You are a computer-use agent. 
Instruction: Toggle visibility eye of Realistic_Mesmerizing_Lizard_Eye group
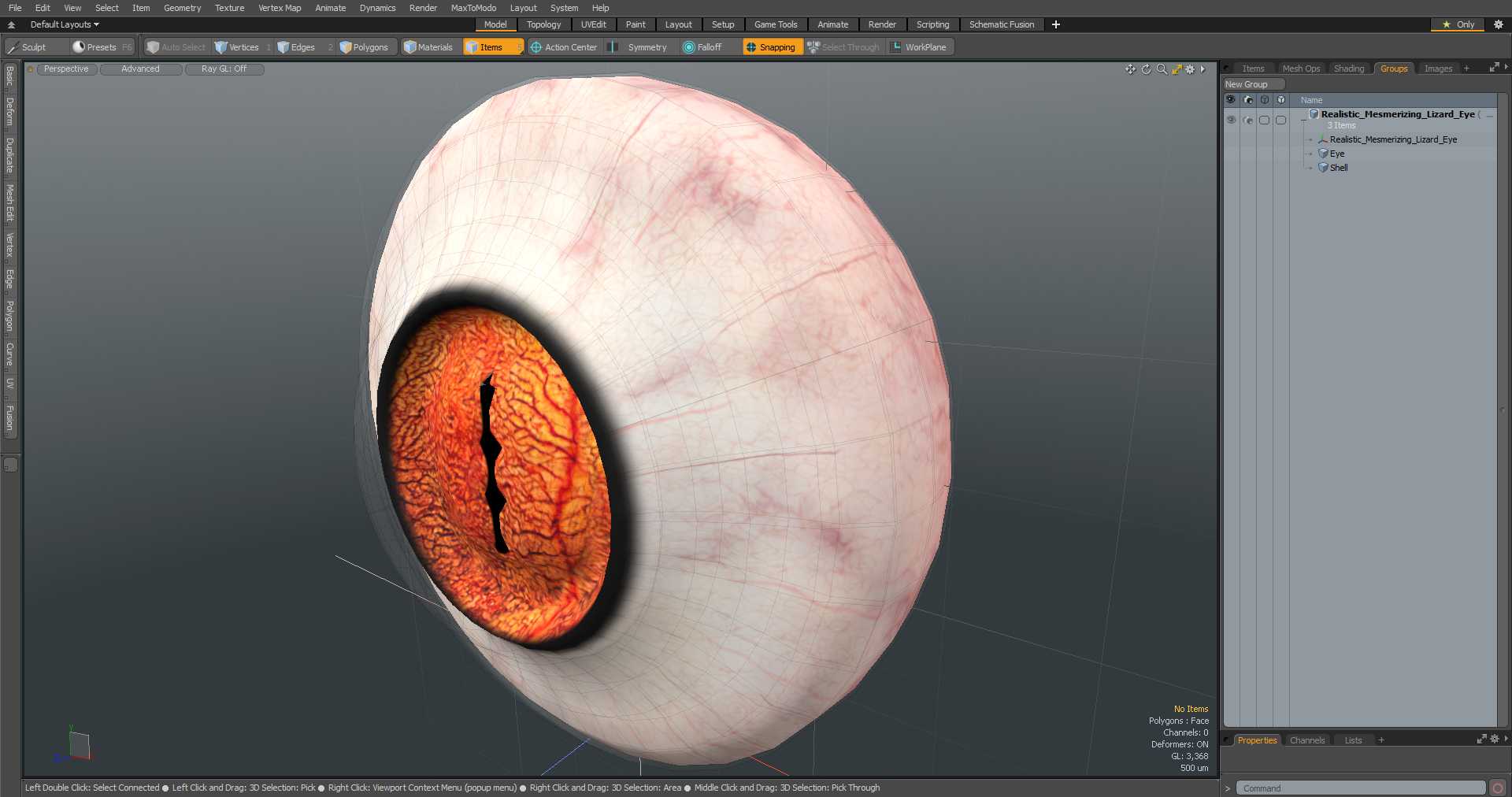click(x=1231, y=120)
